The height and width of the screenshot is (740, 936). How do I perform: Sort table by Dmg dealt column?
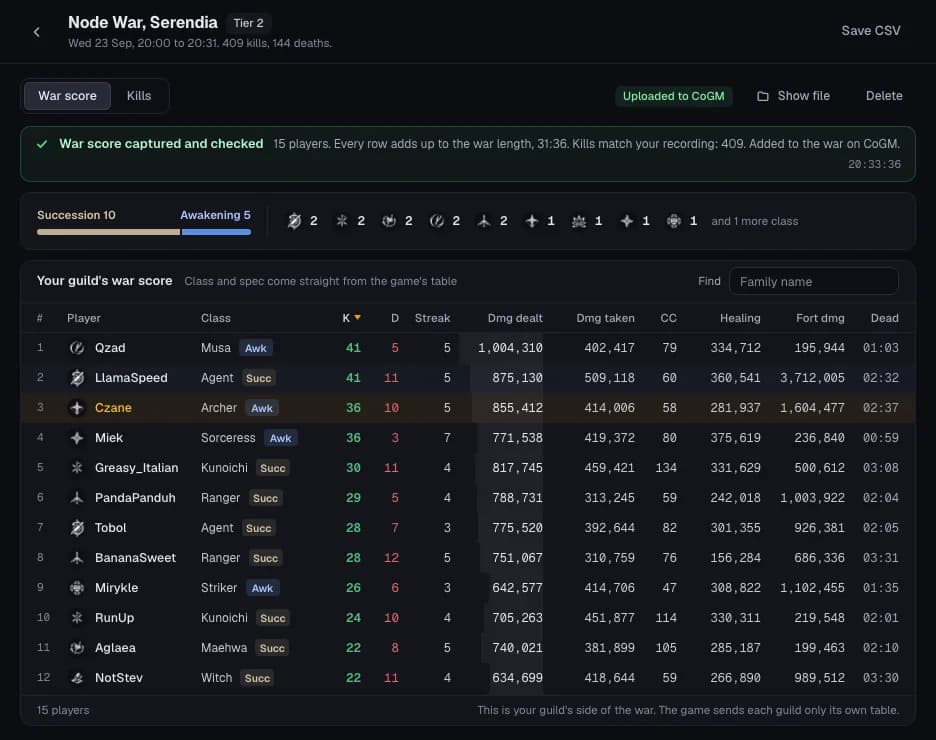pos(515,318)
